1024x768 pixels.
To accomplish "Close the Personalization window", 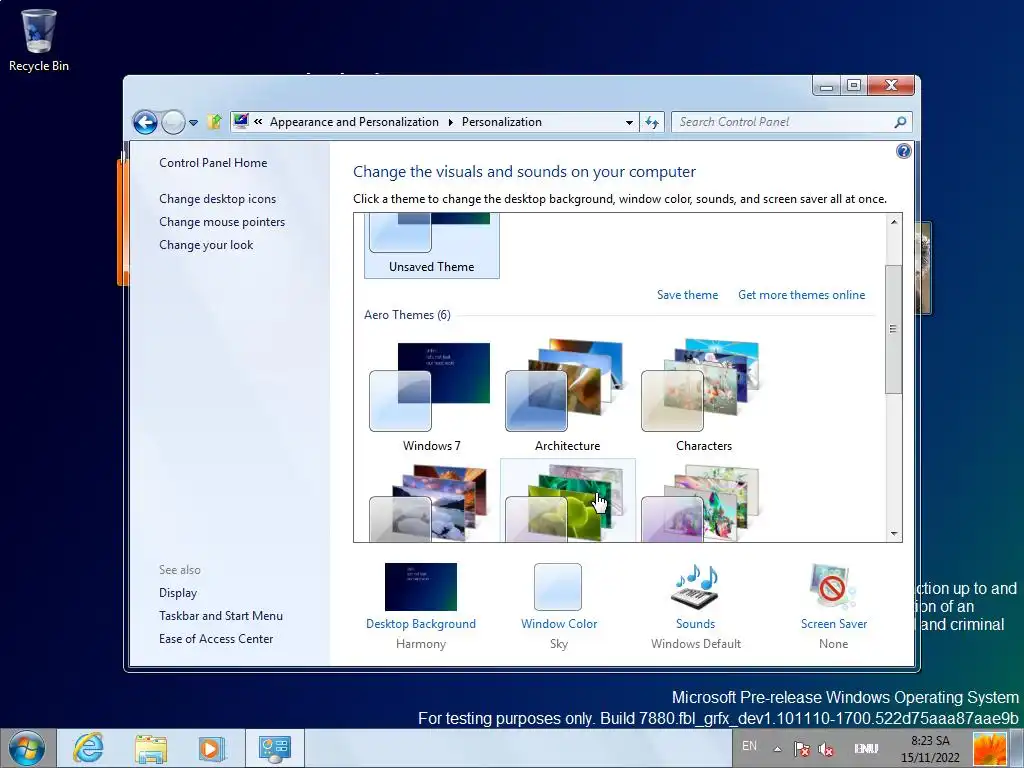I will click(891, 86).
